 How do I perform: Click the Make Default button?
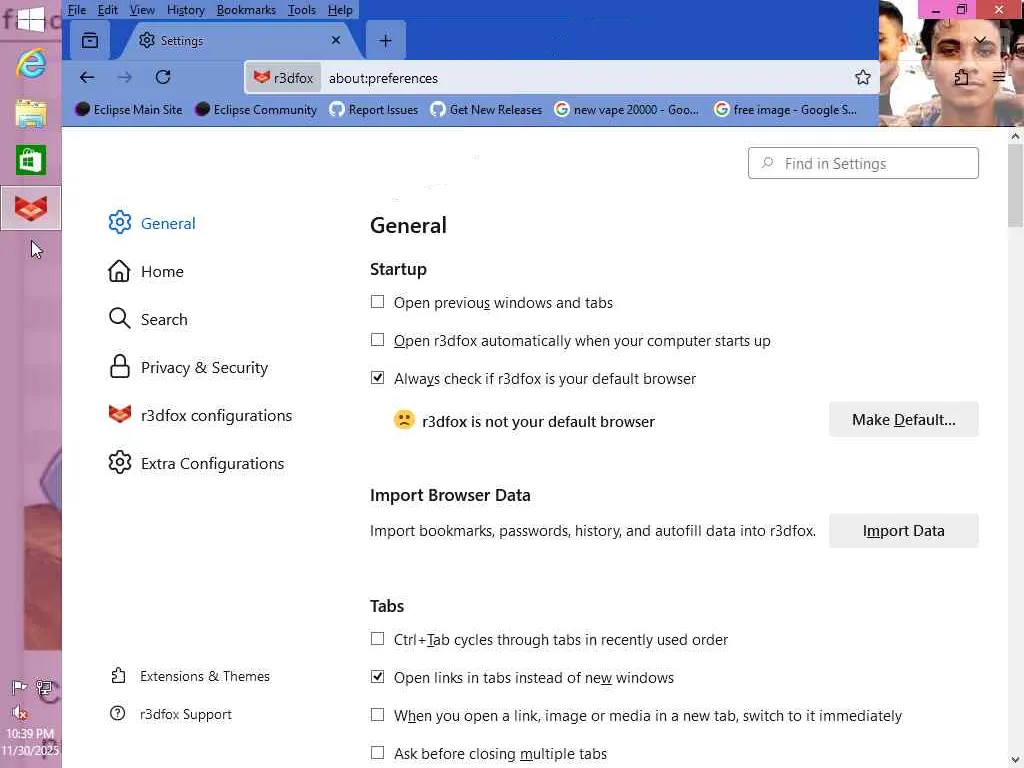[x=903, y=420]
